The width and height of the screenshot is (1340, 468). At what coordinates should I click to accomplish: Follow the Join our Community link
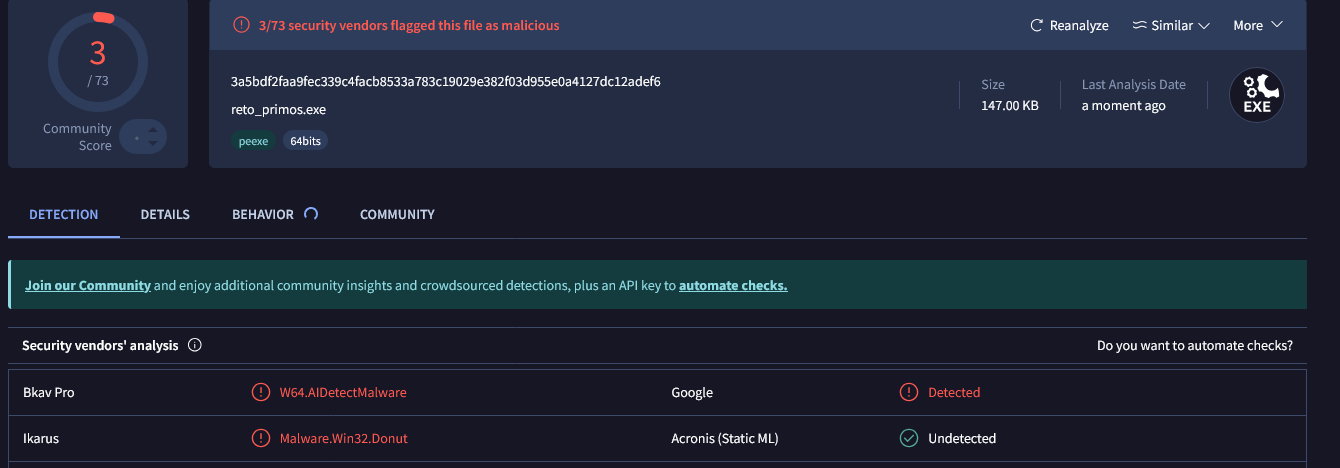click(88, 285)
